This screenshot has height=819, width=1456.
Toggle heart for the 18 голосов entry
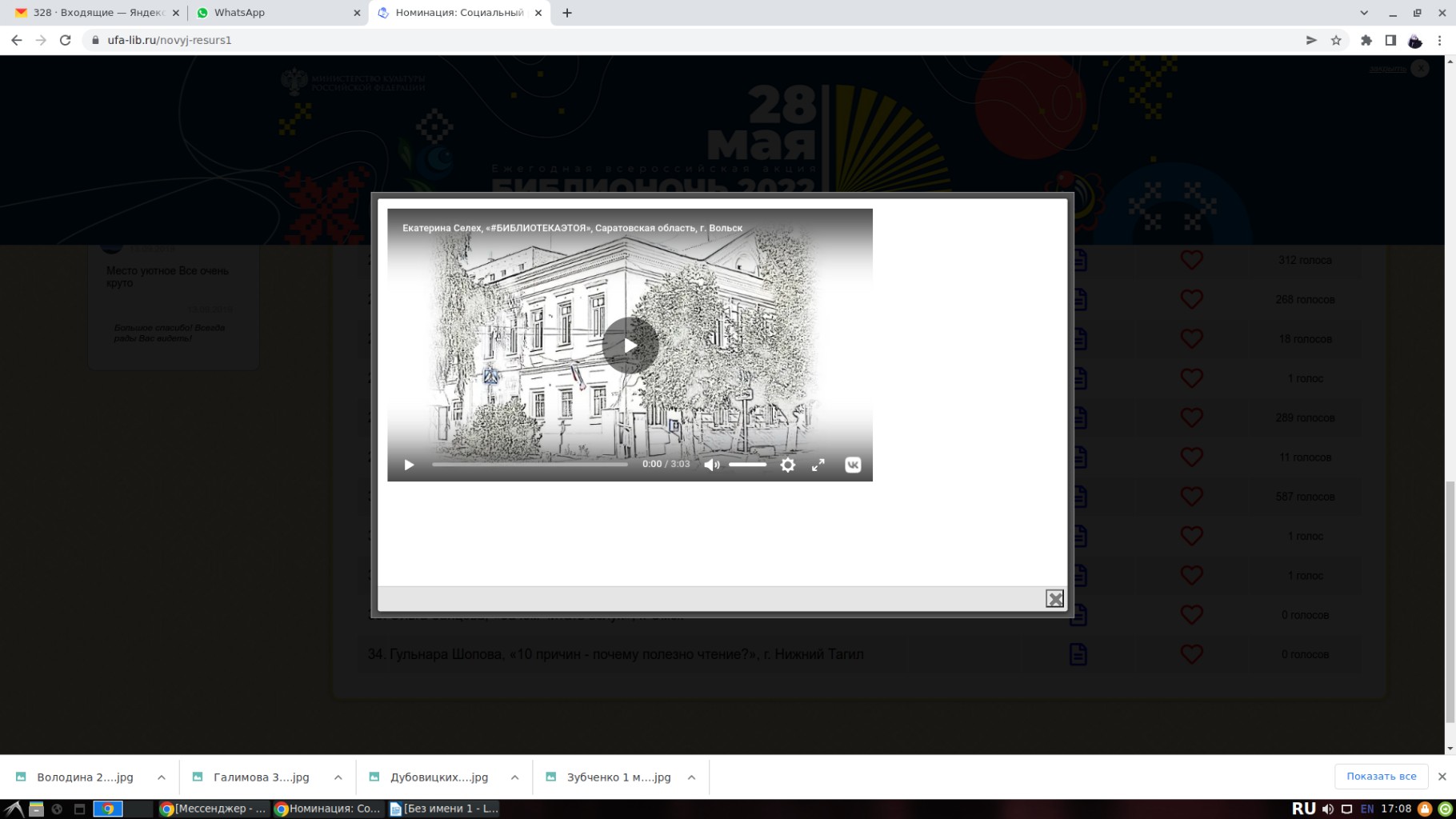(1191, 339)
